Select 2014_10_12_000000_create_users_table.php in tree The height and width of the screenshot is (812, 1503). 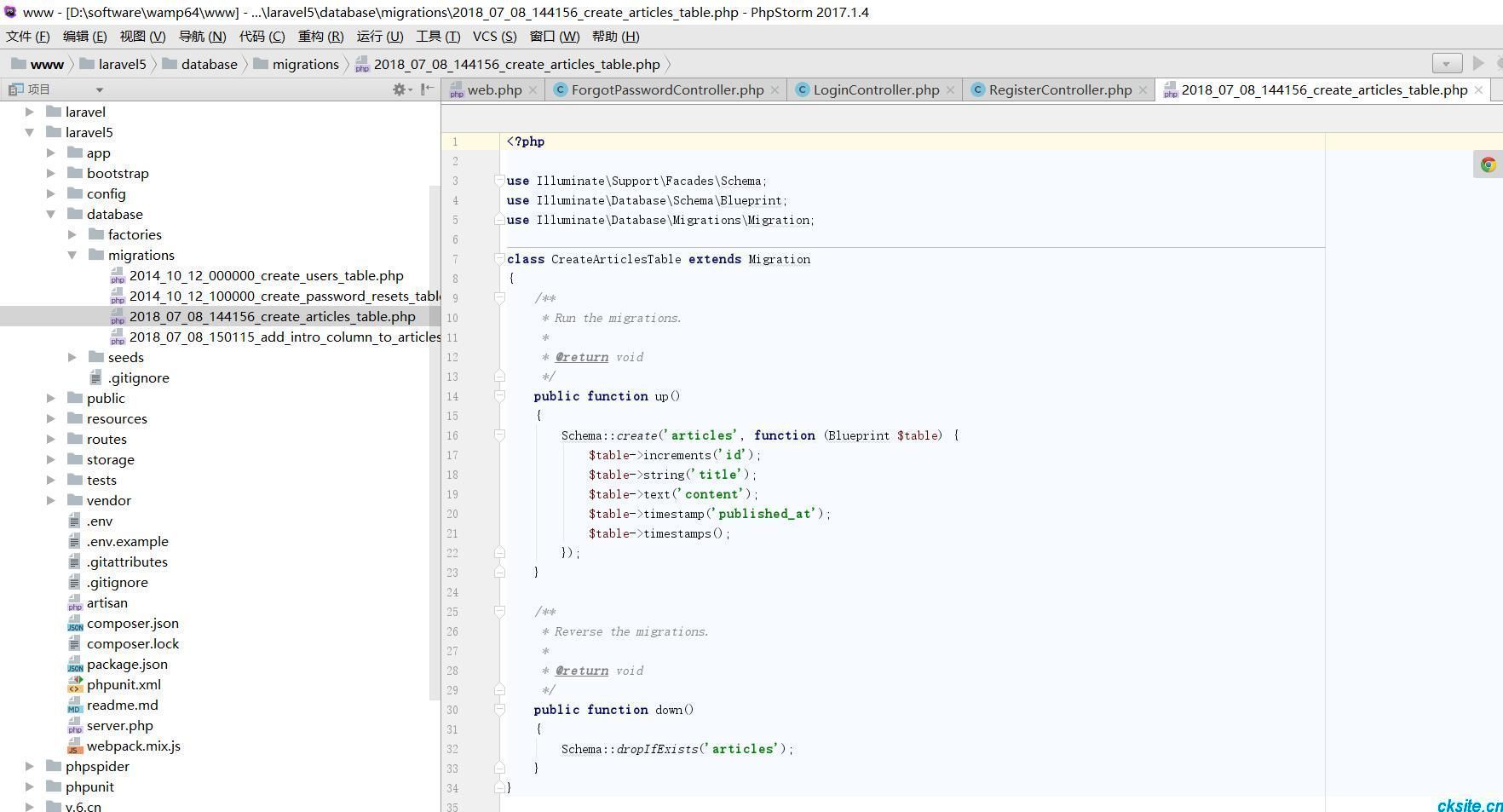pos(266,275)
